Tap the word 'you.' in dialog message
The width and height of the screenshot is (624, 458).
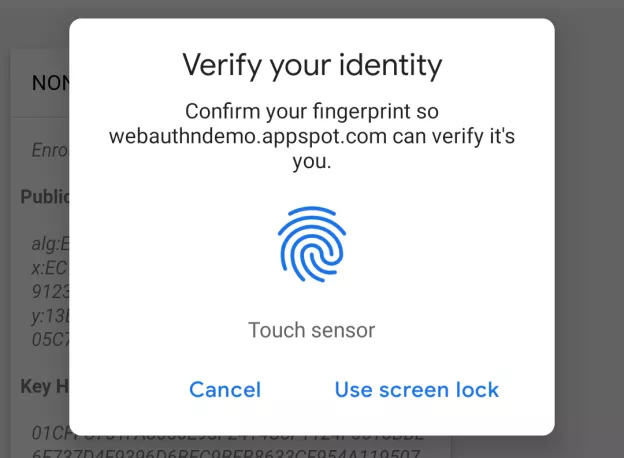coord(311,161)
